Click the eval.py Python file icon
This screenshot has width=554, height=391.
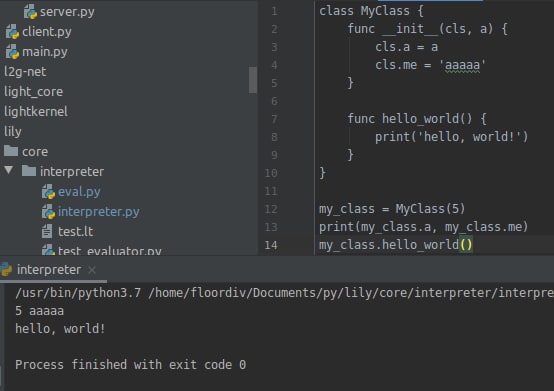[48, 192]
